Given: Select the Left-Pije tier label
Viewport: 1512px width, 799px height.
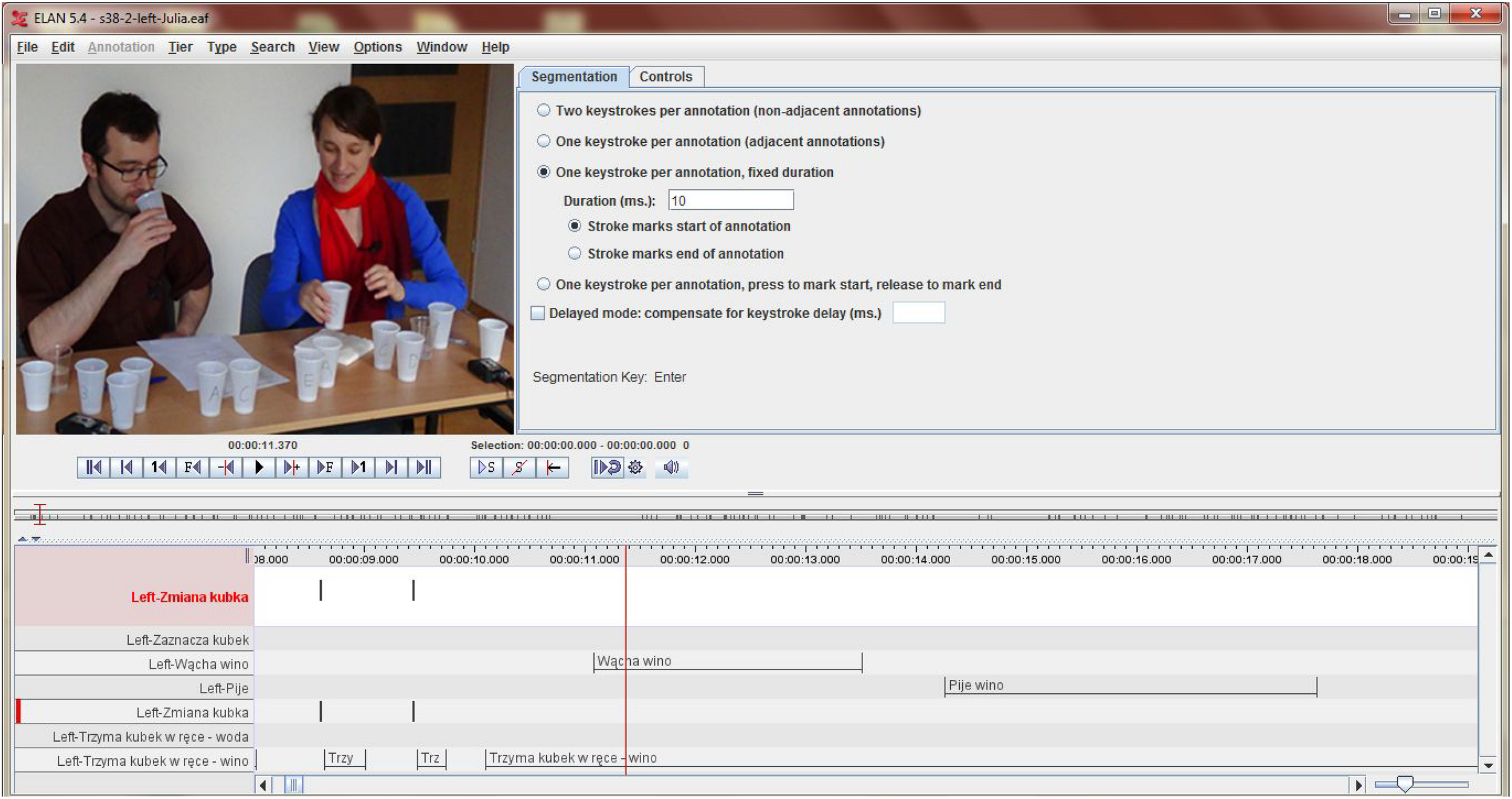Looking at the screenshot, I should (x=224, y=688).
